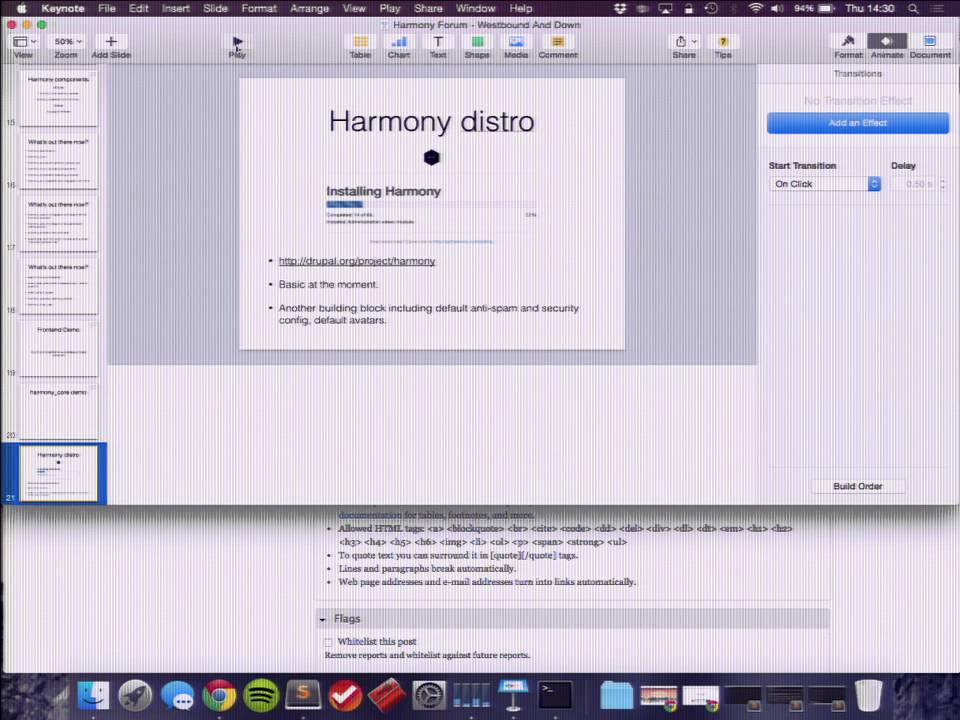Insert a Shape from the toolbar

pos(477,42)
